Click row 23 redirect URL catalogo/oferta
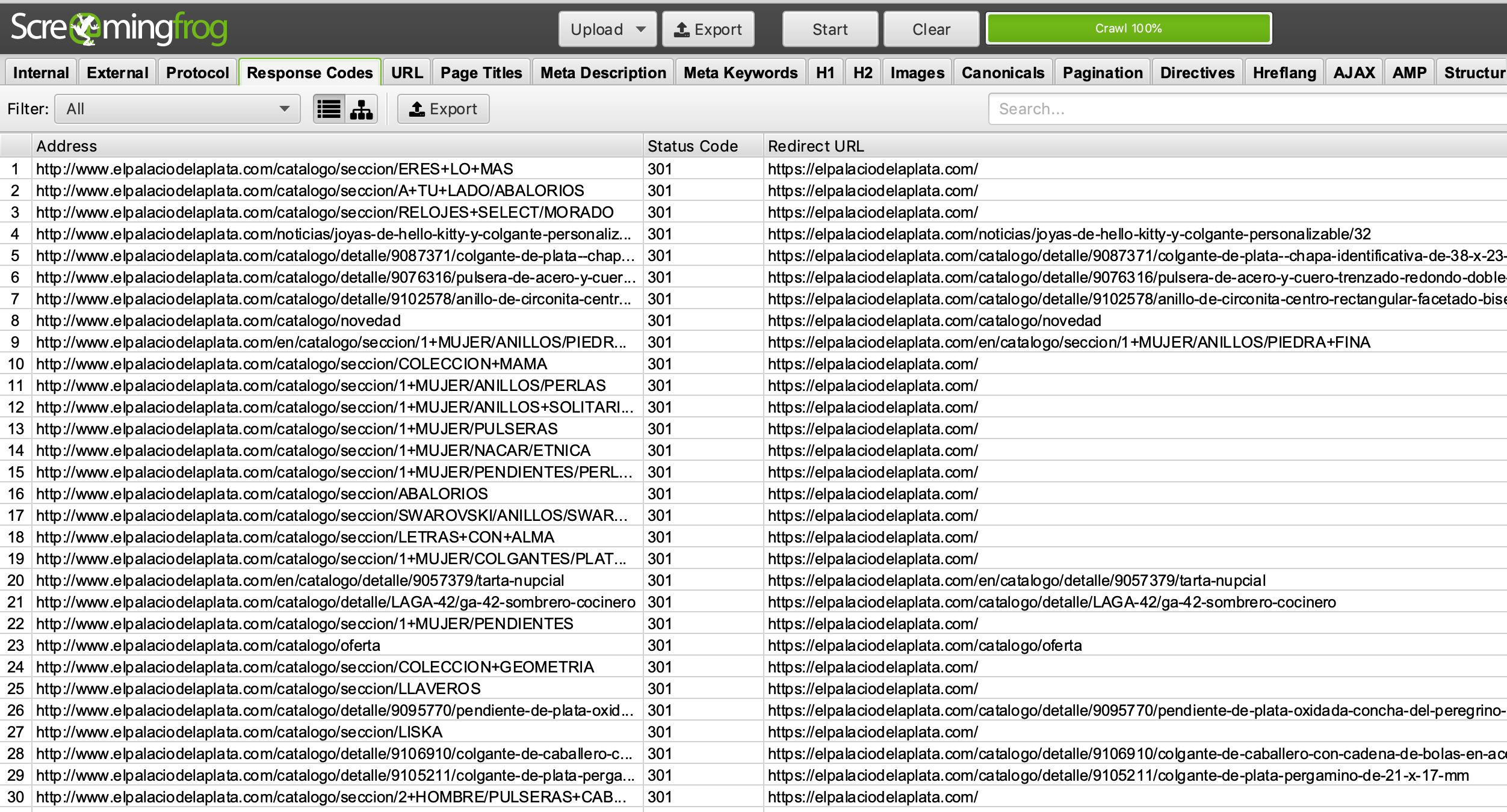 point(924,645)
